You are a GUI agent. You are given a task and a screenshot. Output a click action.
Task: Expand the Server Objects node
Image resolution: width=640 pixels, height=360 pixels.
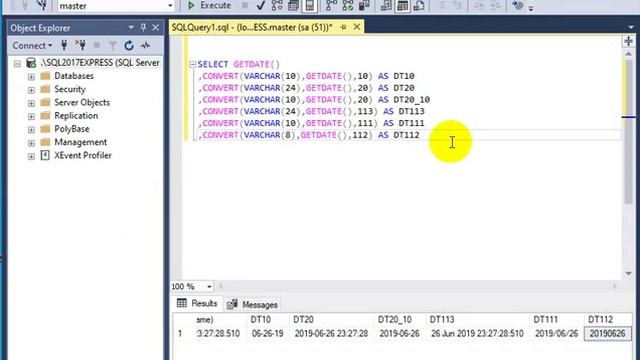point(31,103)
